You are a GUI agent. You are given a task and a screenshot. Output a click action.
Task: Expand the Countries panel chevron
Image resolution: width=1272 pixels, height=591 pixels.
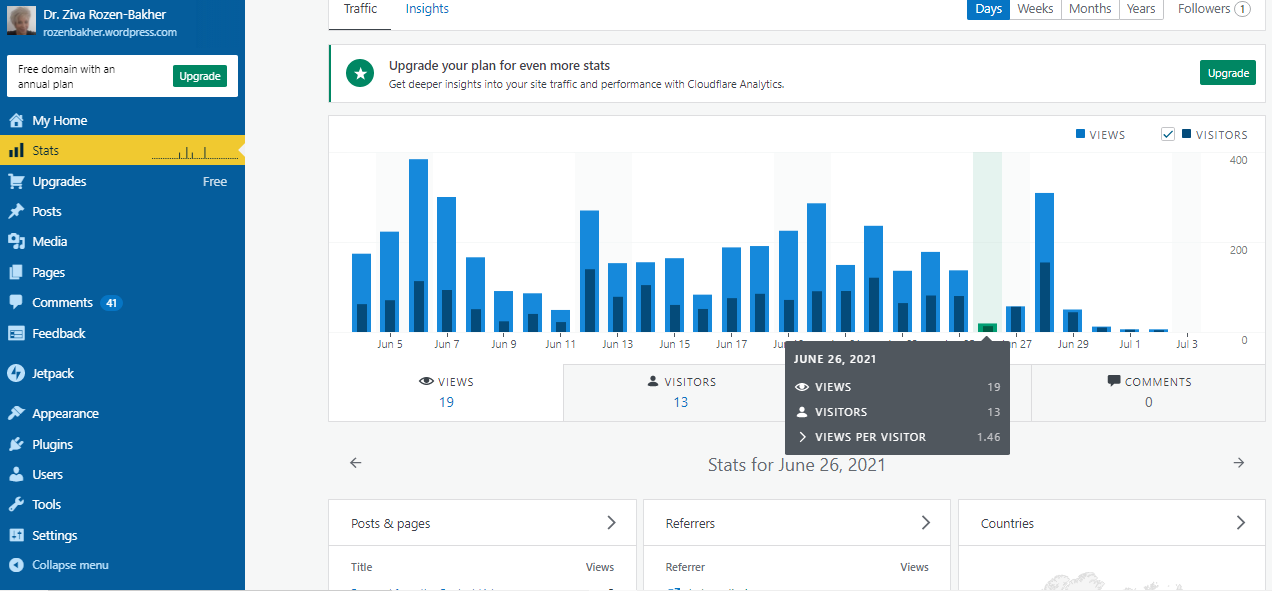click(x=1241, y=523)
